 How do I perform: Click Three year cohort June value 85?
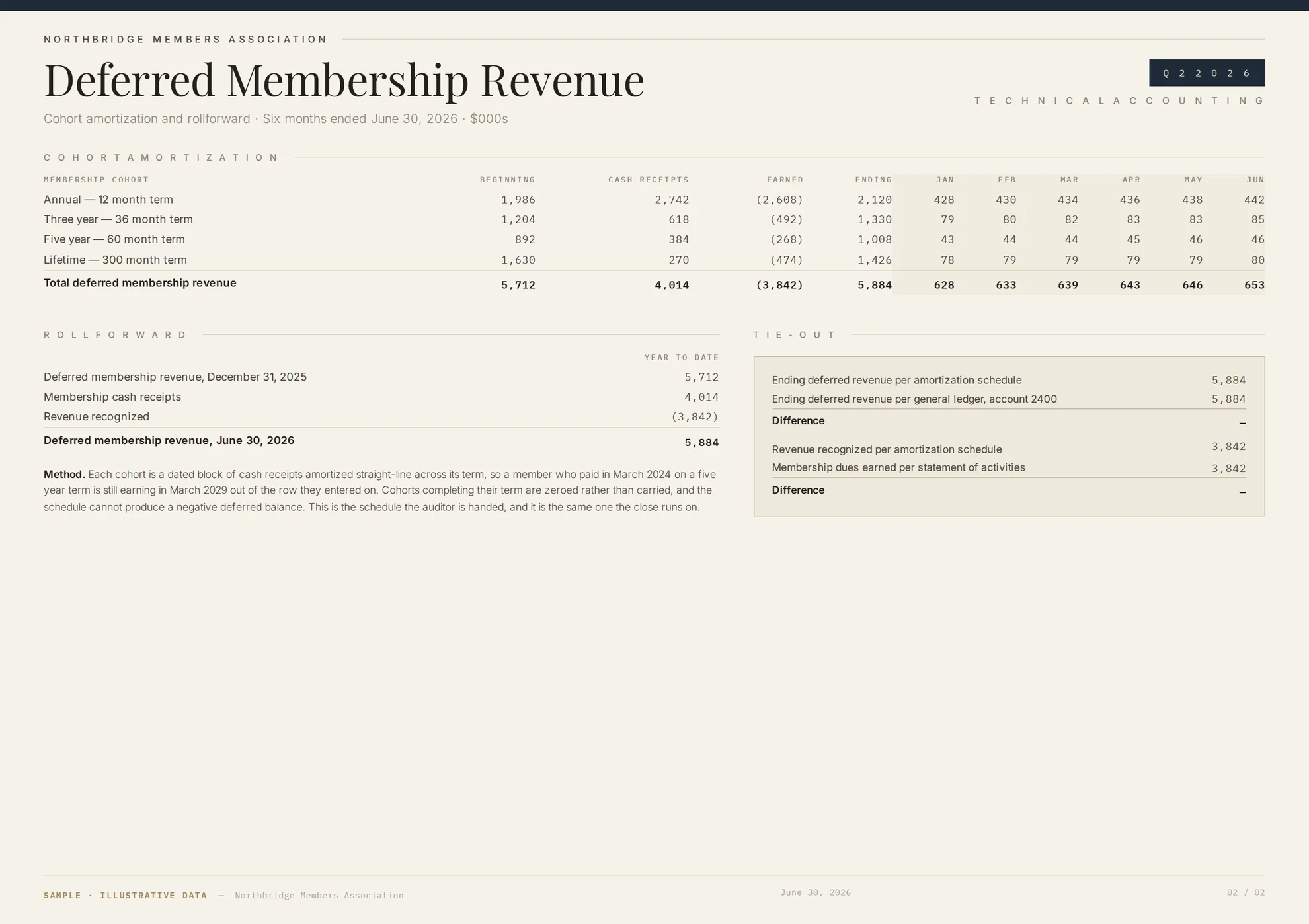coord(1258,219)
